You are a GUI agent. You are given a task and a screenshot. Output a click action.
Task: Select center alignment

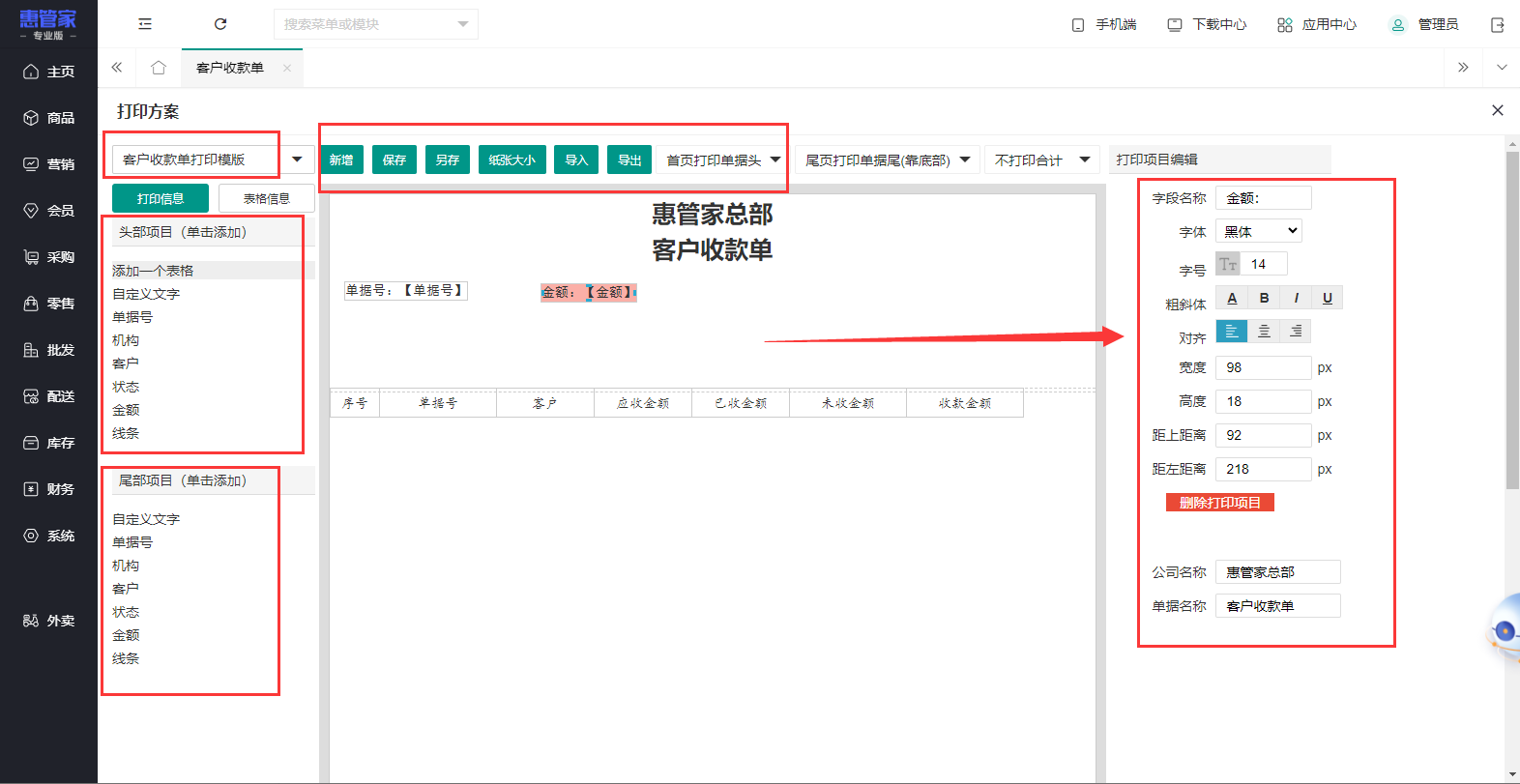1264,332
